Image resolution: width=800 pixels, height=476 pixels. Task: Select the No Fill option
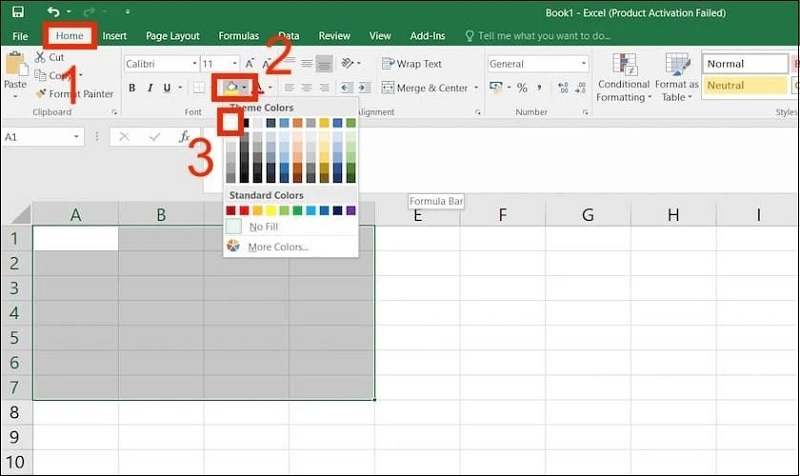(x=263, y=227)
